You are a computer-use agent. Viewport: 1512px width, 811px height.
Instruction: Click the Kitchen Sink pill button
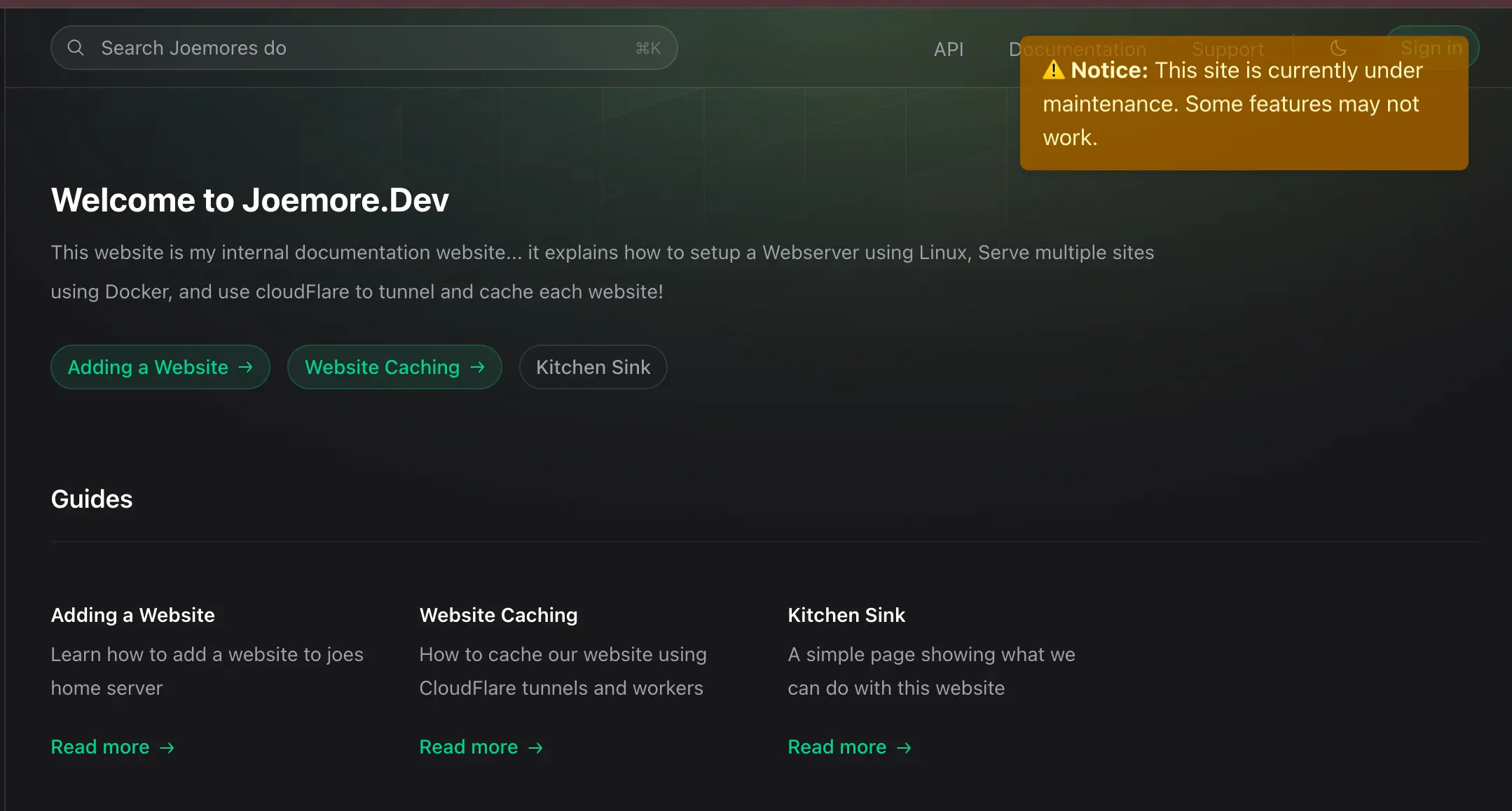pyautogui.click(x=593, y=367)
